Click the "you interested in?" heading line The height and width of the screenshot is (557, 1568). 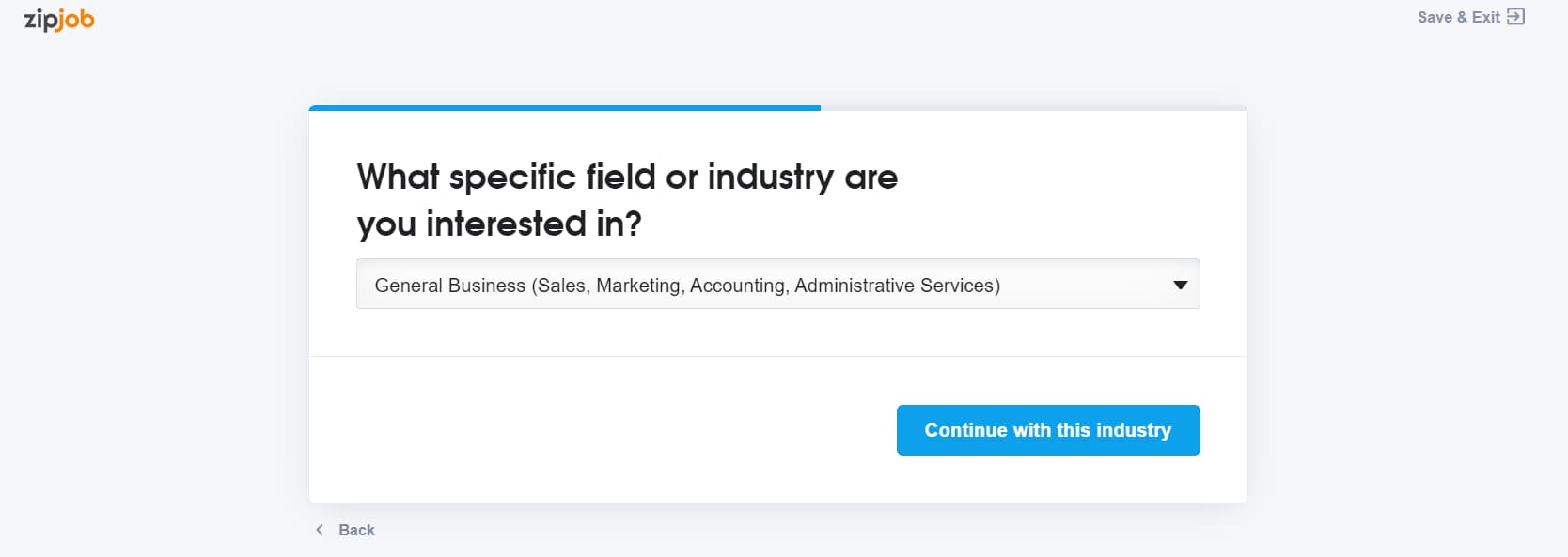(499, 224)
